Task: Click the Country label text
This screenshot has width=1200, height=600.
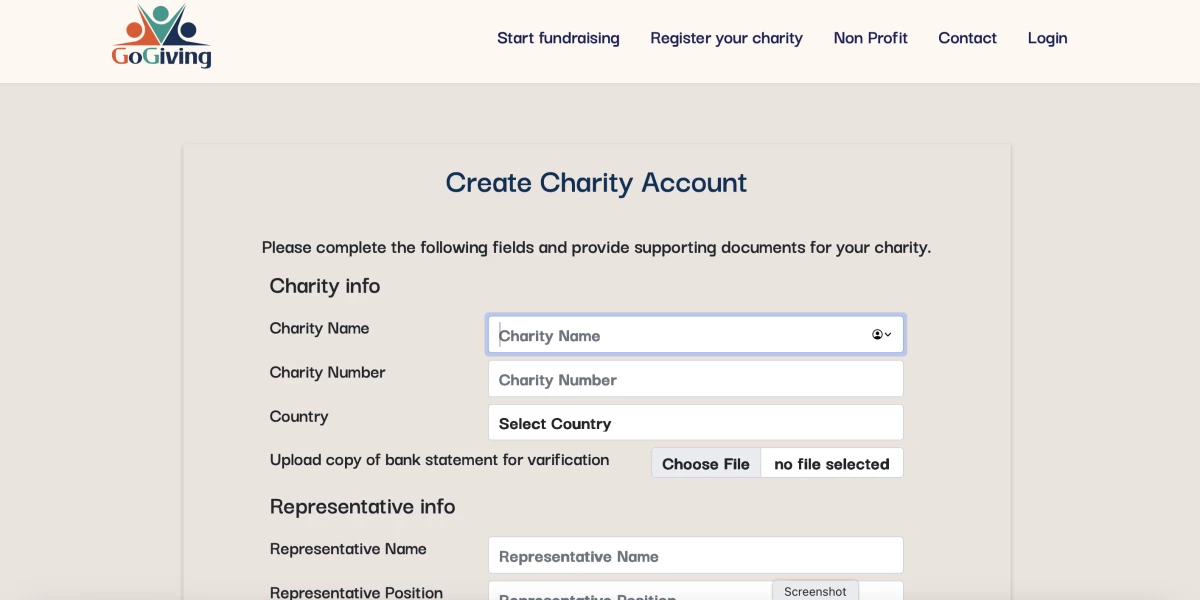Action: 298,416
